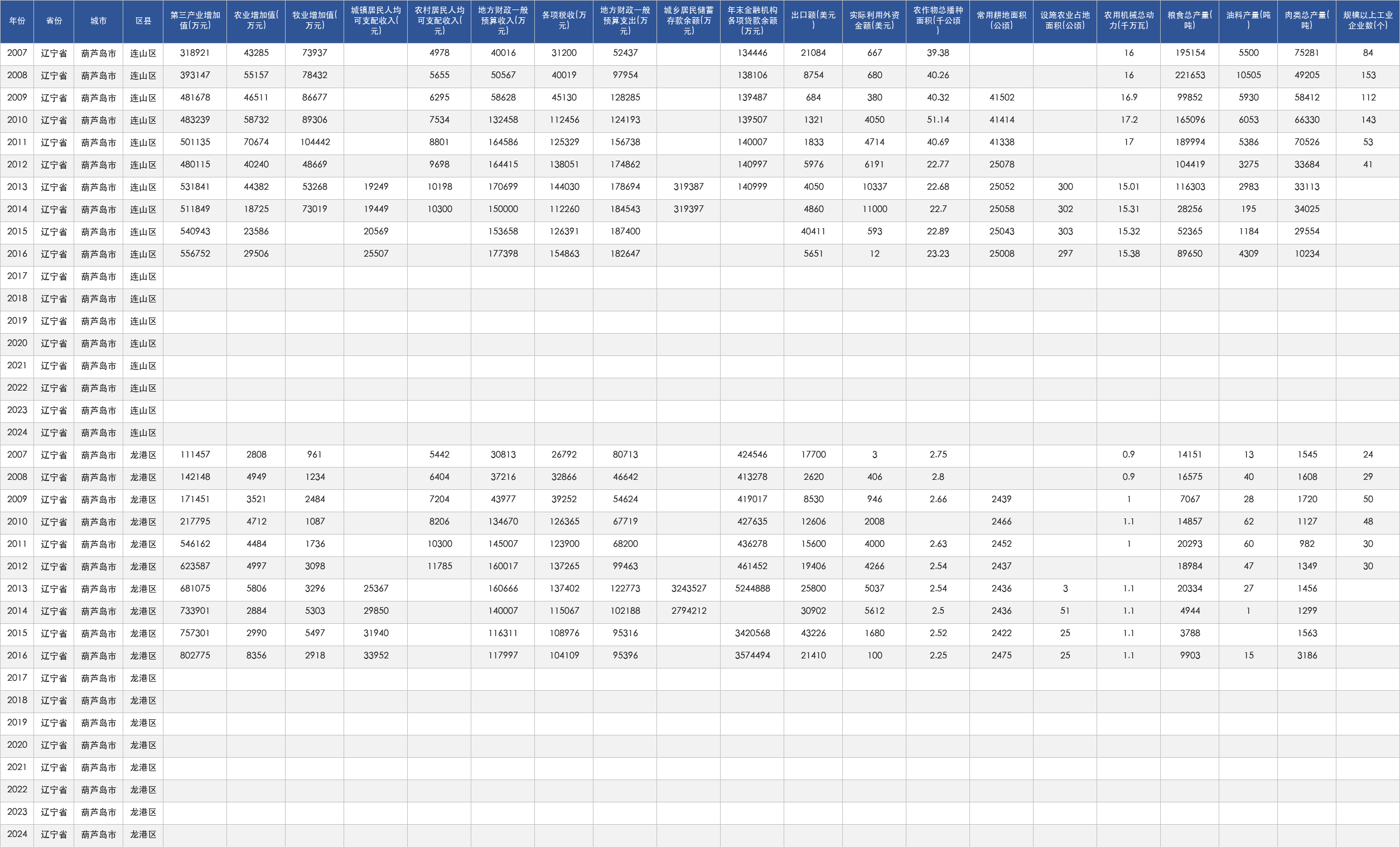Select the 75281 meat output cell
1400x847 pixels.
(1307, 53)
